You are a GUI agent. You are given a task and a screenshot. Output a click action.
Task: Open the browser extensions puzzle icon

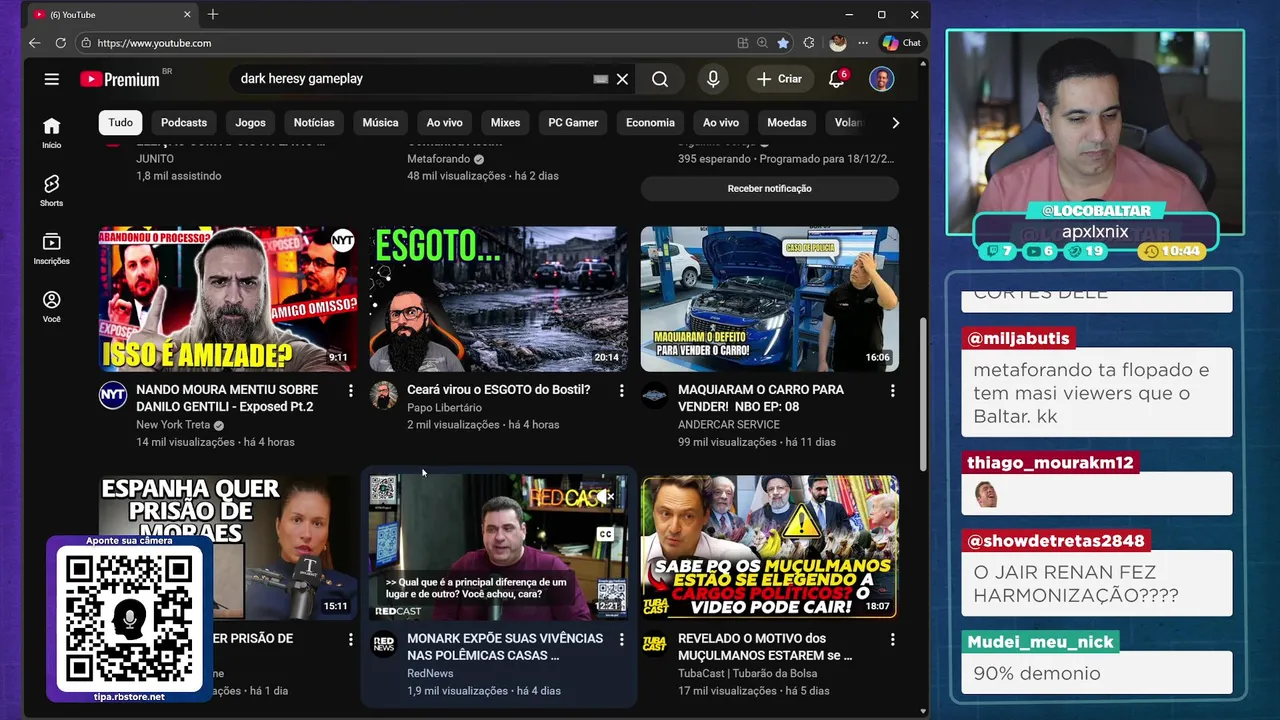809,43
